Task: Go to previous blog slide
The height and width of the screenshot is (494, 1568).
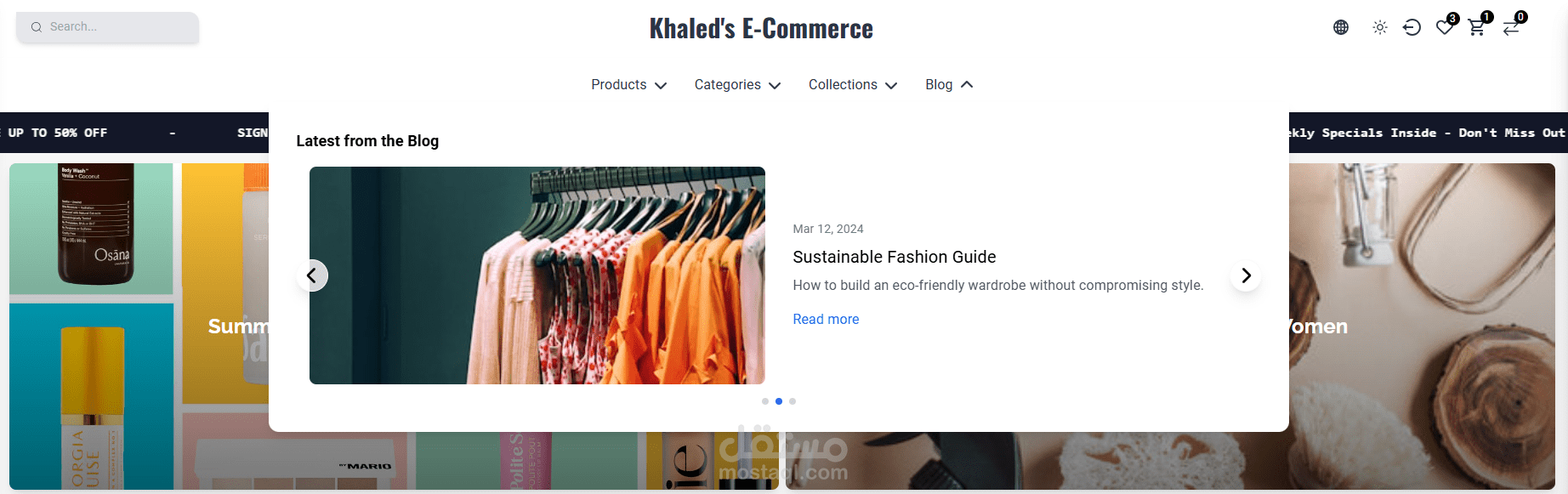Action: pyautogui.click(x=312, y=275)
